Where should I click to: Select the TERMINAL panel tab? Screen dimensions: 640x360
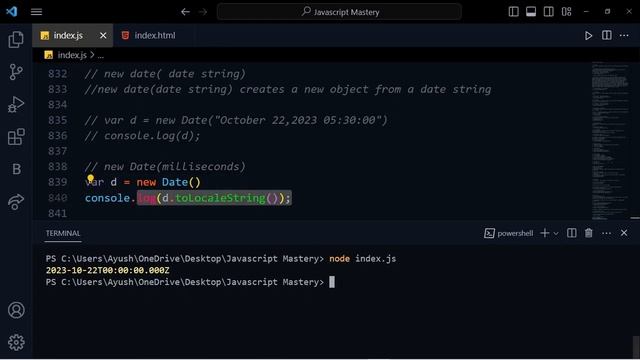coord(63,233)
